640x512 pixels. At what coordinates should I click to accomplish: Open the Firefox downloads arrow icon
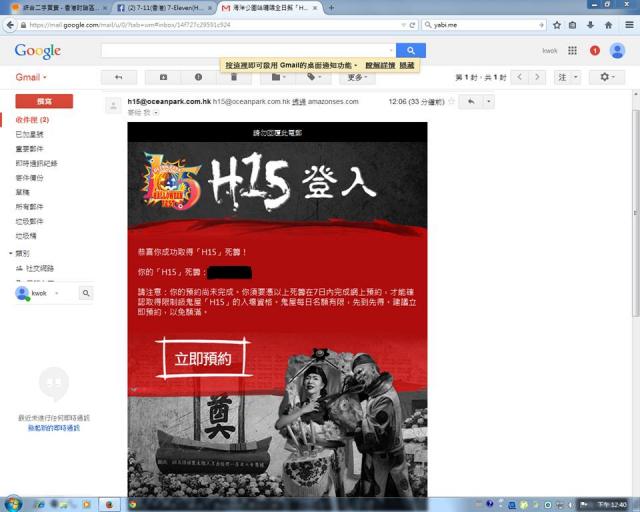pyautogui.click(x=590, y=25)
